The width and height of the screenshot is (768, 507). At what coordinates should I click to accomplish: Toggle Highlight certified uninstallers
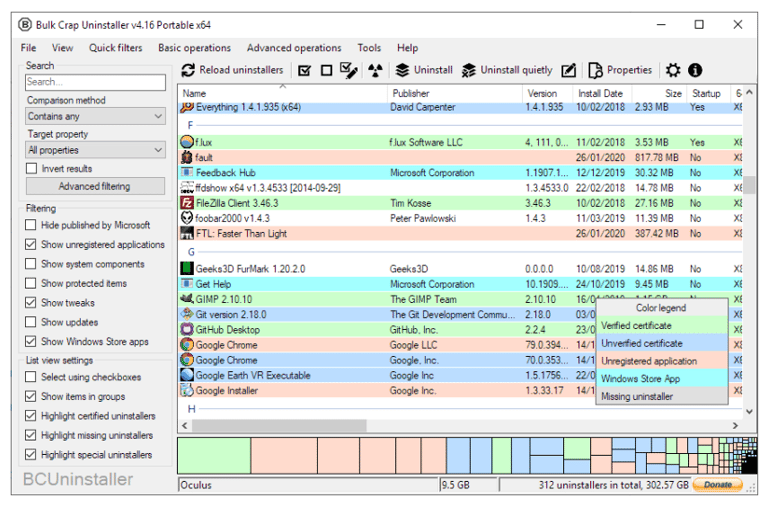click(30, 415)
